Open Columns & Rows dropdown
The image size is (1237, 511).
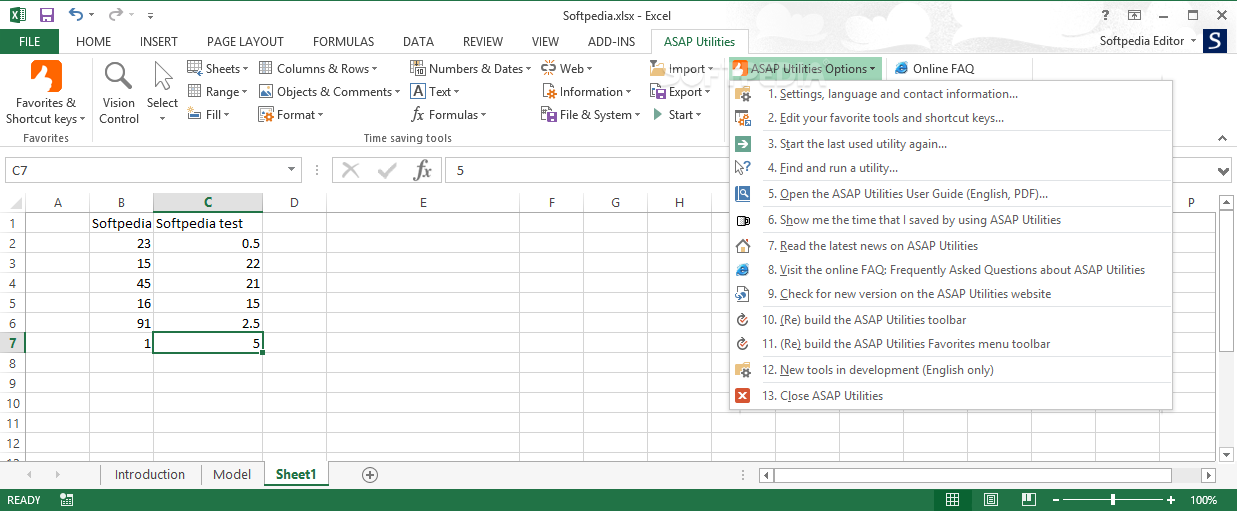318,69
